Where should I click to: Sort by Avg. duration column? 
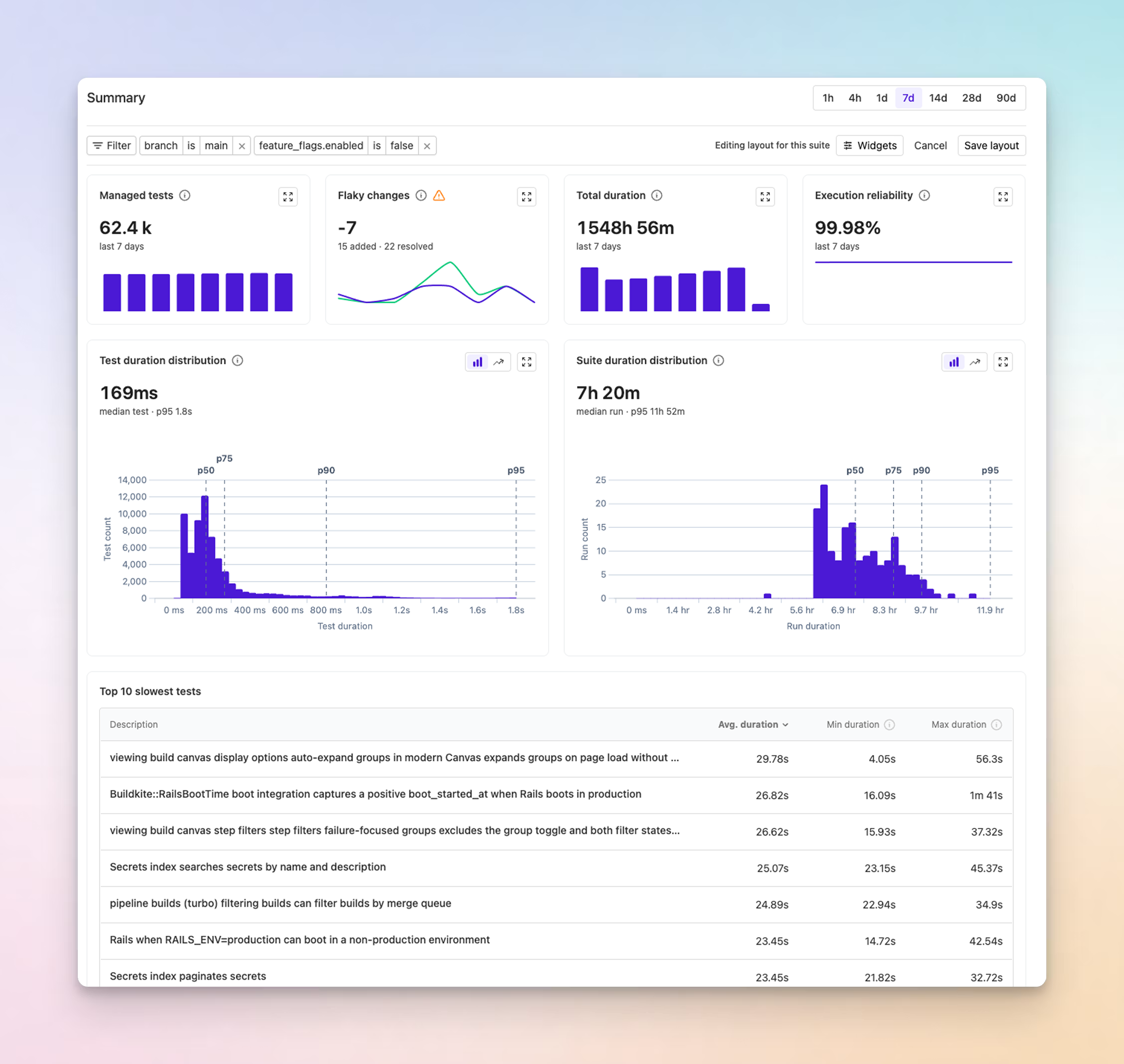pyautogui.click(x=753, y=724)
